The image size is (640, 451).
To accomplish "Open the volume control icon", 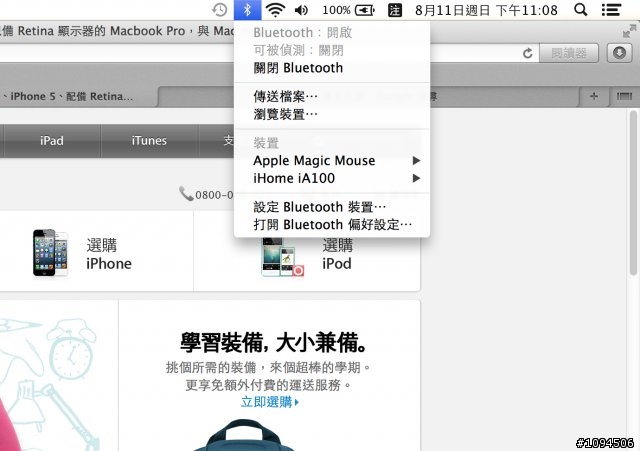I will [x=301, y=10].
